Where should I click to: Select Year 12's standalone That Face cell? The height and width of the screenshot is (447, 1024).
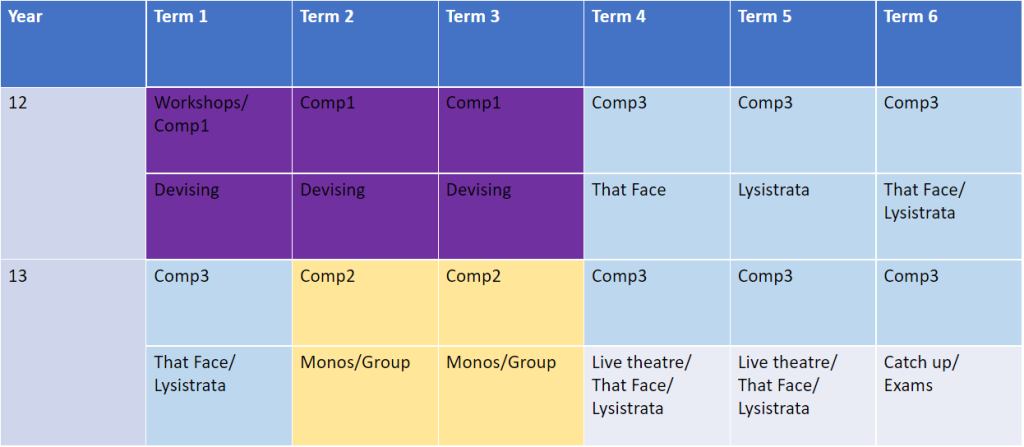coord(657,216)
